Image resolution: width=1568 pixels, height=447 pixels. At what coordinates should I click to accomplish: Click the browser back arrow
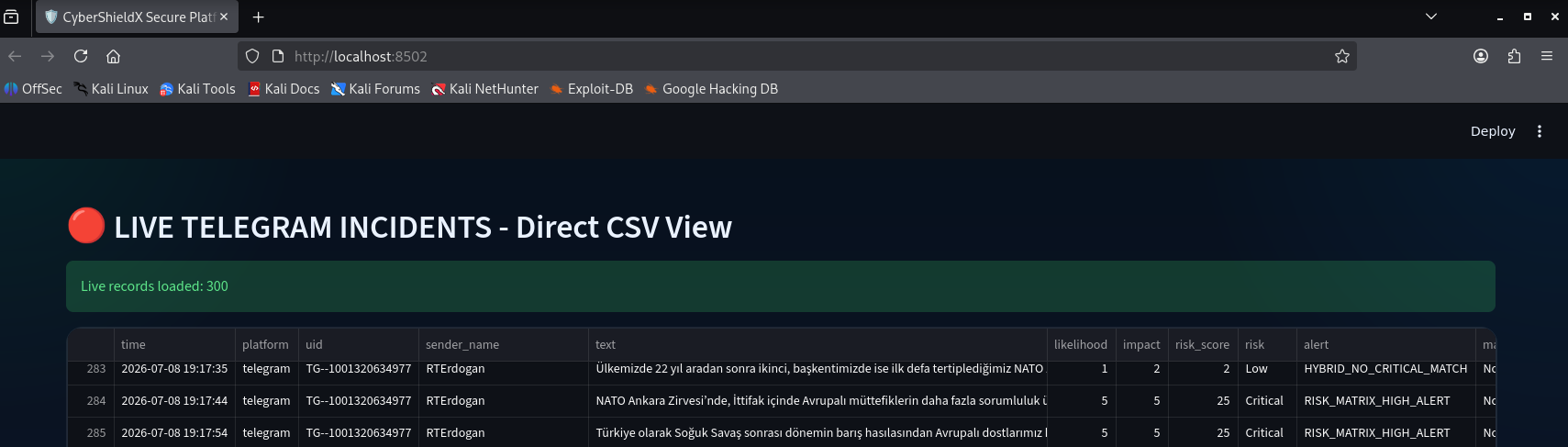15,56
